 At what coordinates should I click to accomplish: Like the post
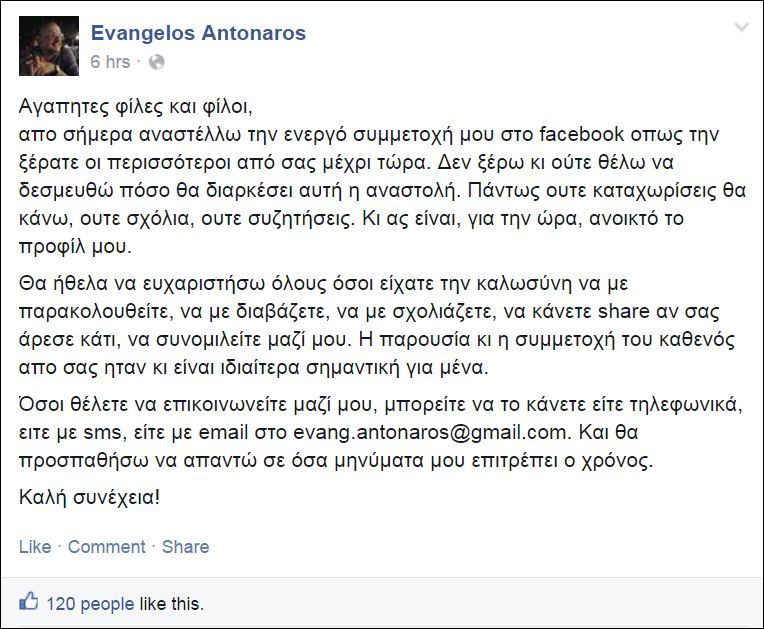click(x=35, y=547)
